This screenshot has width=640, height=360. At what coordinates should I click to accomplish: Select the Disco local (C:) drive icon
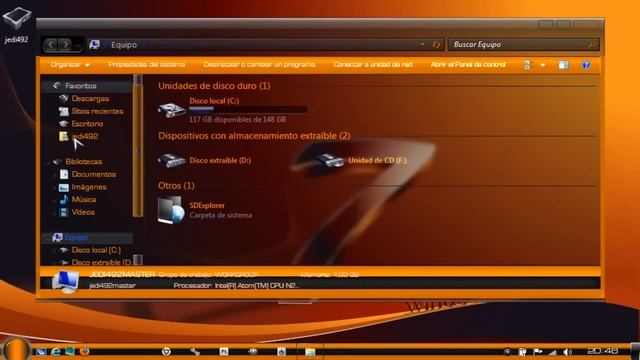(x=171, y=110)
